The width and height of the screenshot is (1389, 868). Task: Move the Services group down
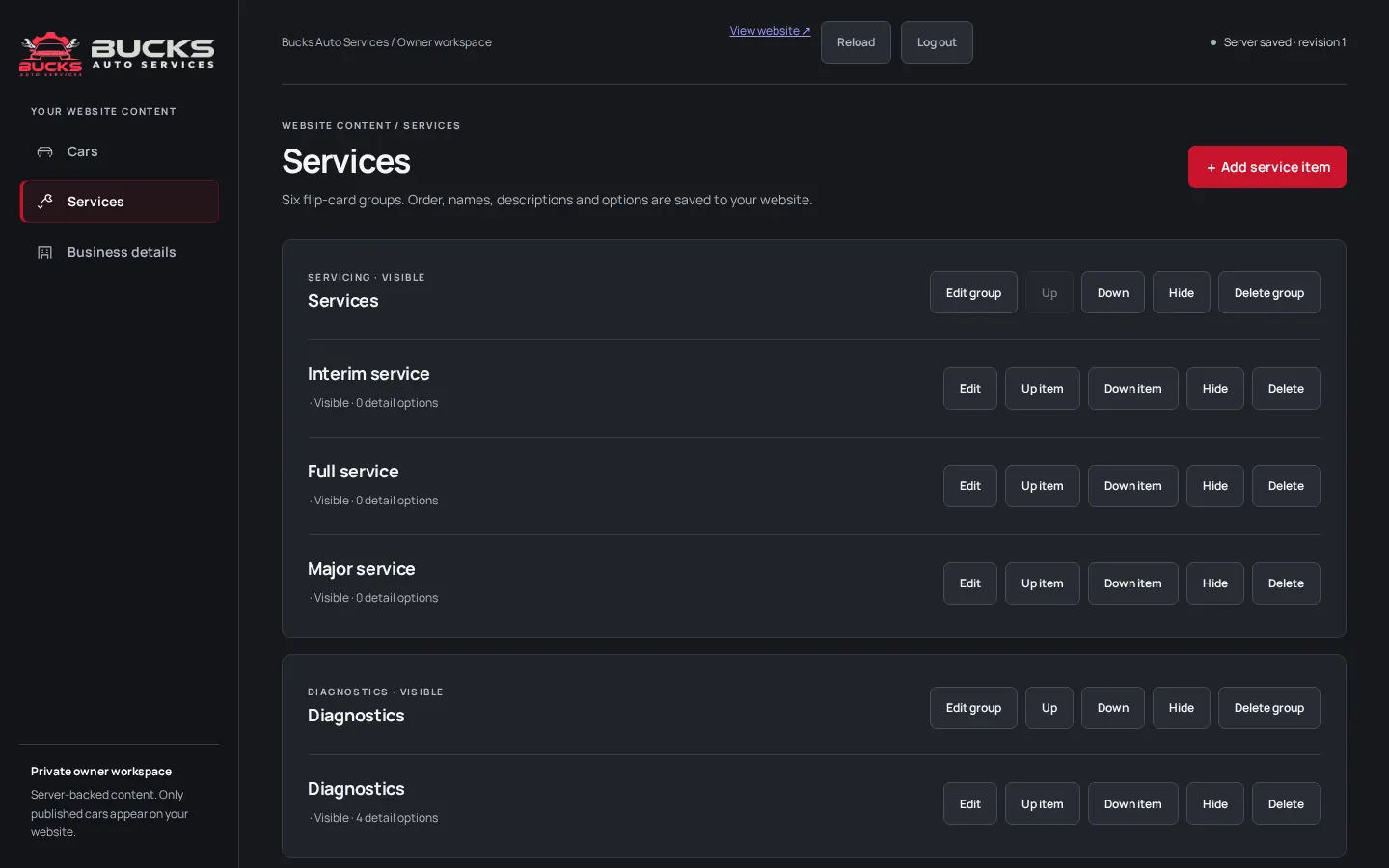coord(1113,292)
